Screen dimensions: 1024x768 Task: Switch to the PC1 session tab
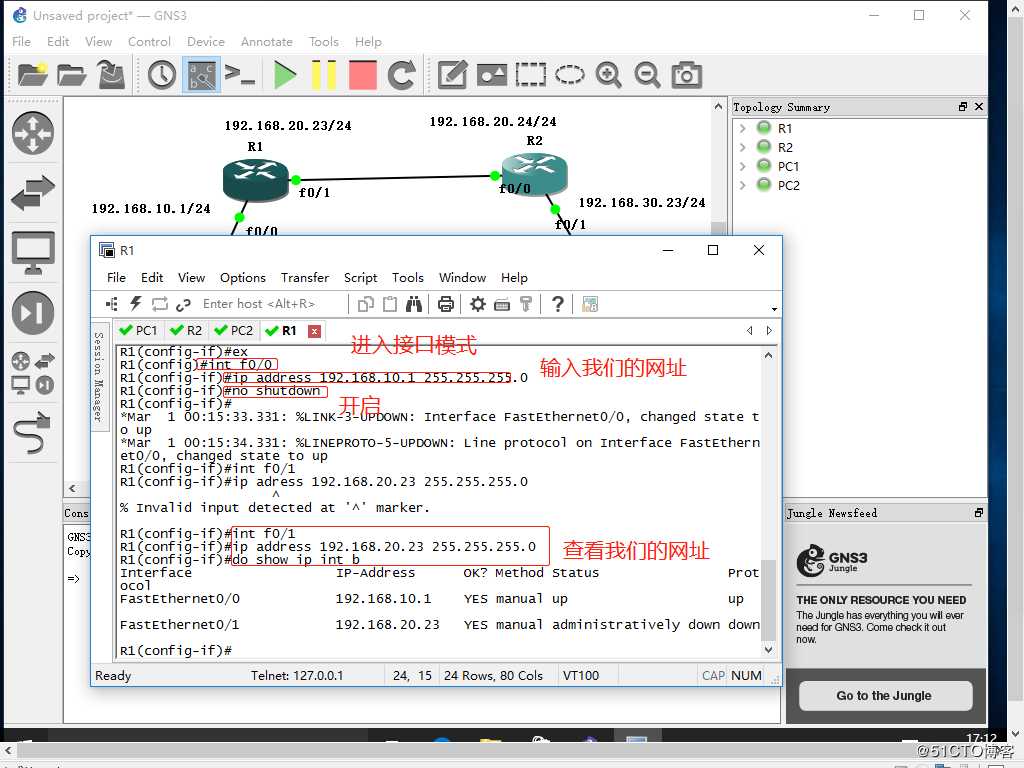click(138, 330)
